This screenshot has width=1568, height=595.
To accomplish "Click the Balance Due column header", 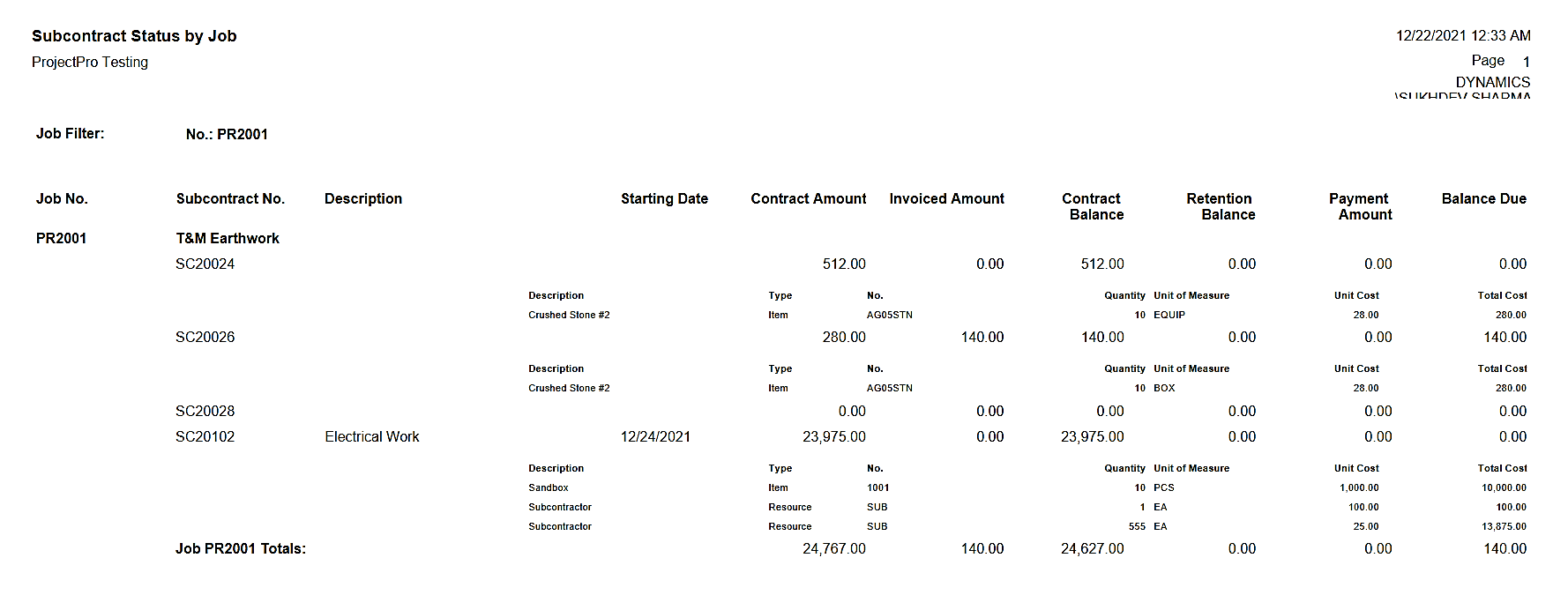I will coord(1483,199).
